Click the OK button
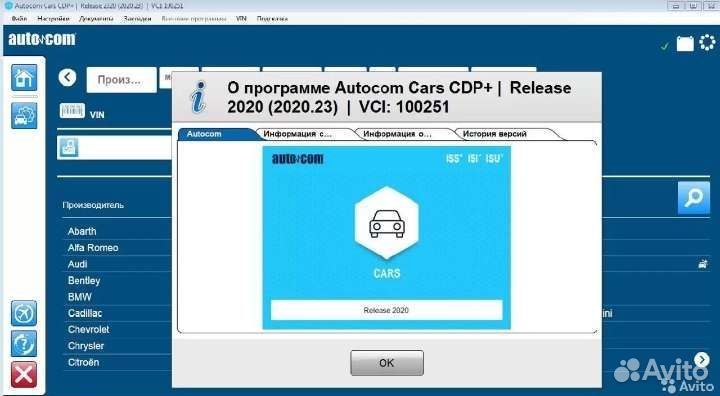 click(387, 363)
